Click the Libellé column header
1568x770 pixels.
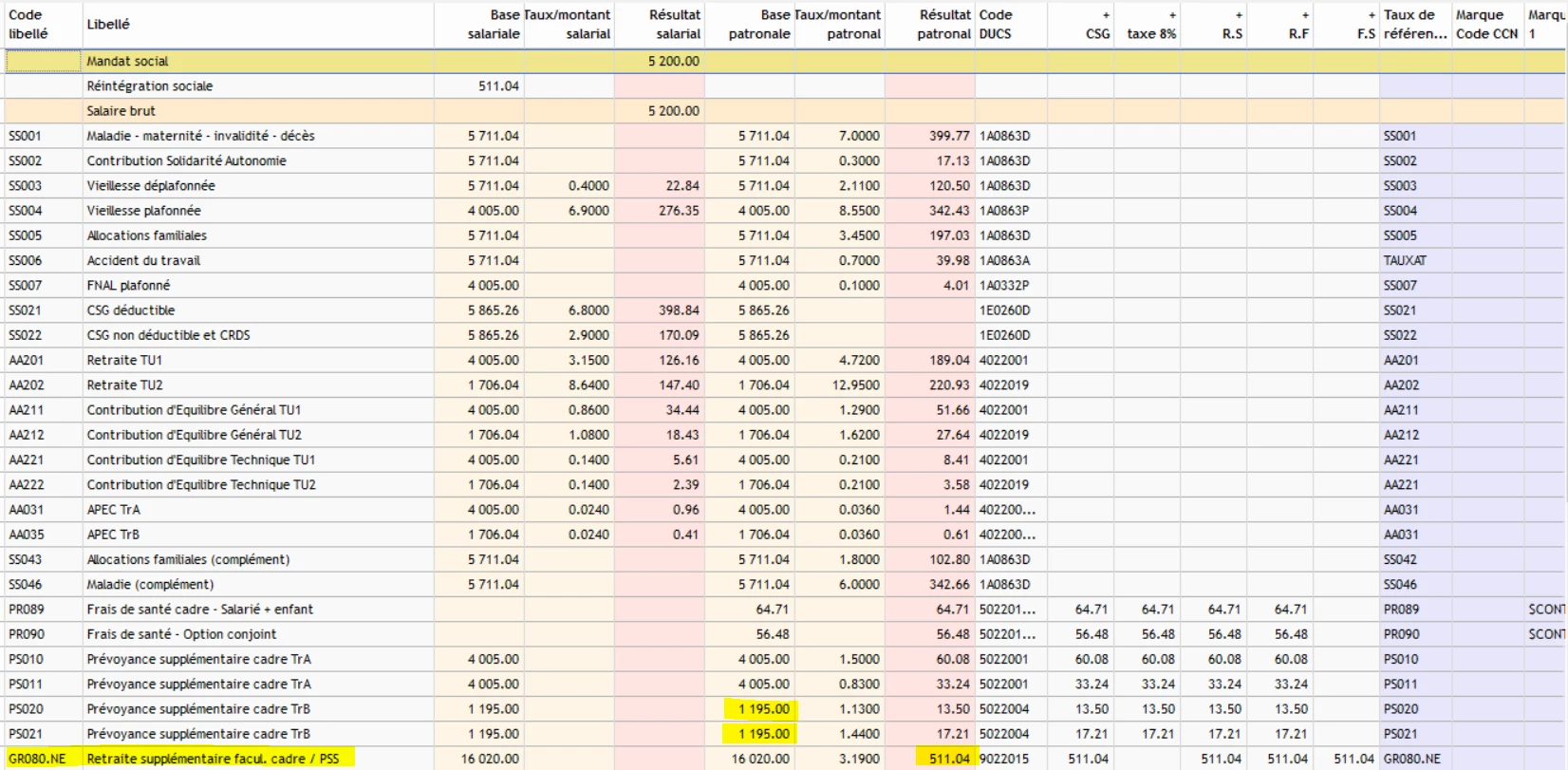[x=108, y=25]
